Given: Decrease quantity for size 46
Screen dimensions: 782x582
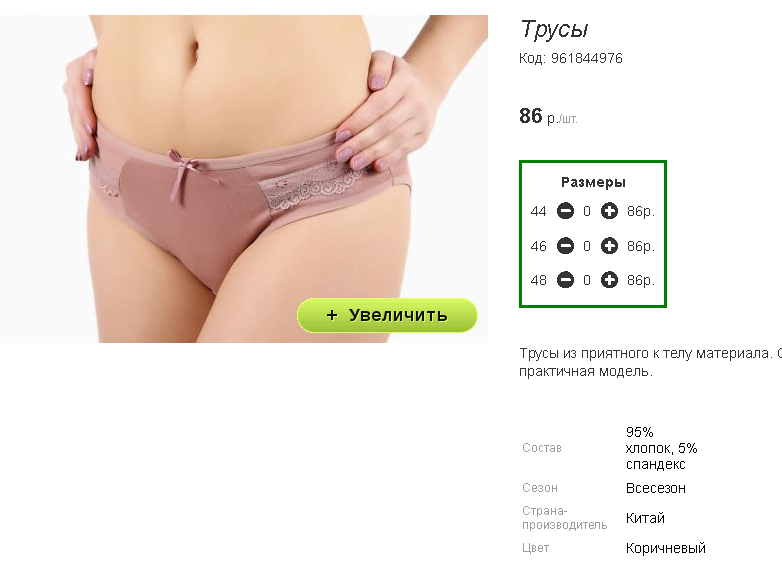Looking at the screenshot, I should [565, 246].
